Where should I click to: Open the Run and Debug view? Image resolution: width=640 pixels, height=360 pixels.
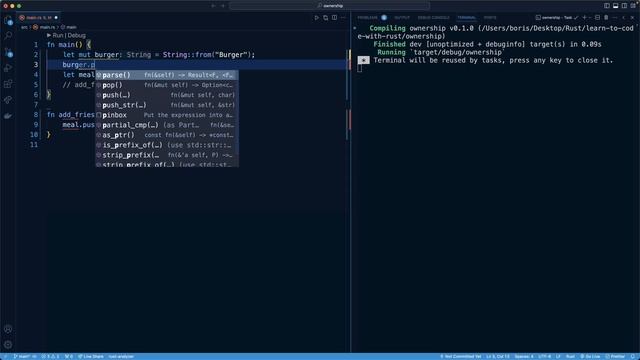pyautogui.click(x=8, y=68)
